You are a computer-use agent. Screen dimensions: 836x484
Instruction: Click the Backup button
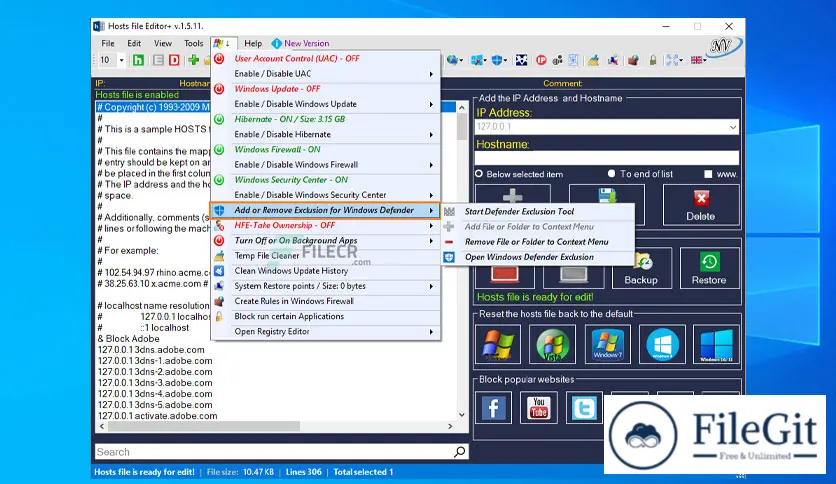point(641,269)
